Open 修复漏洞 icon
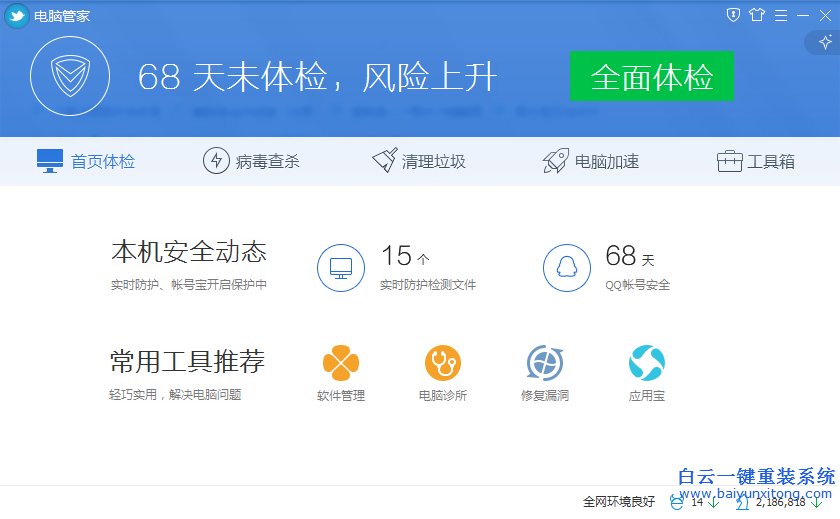The image size is (840, 519). click(x=545, y=363)
